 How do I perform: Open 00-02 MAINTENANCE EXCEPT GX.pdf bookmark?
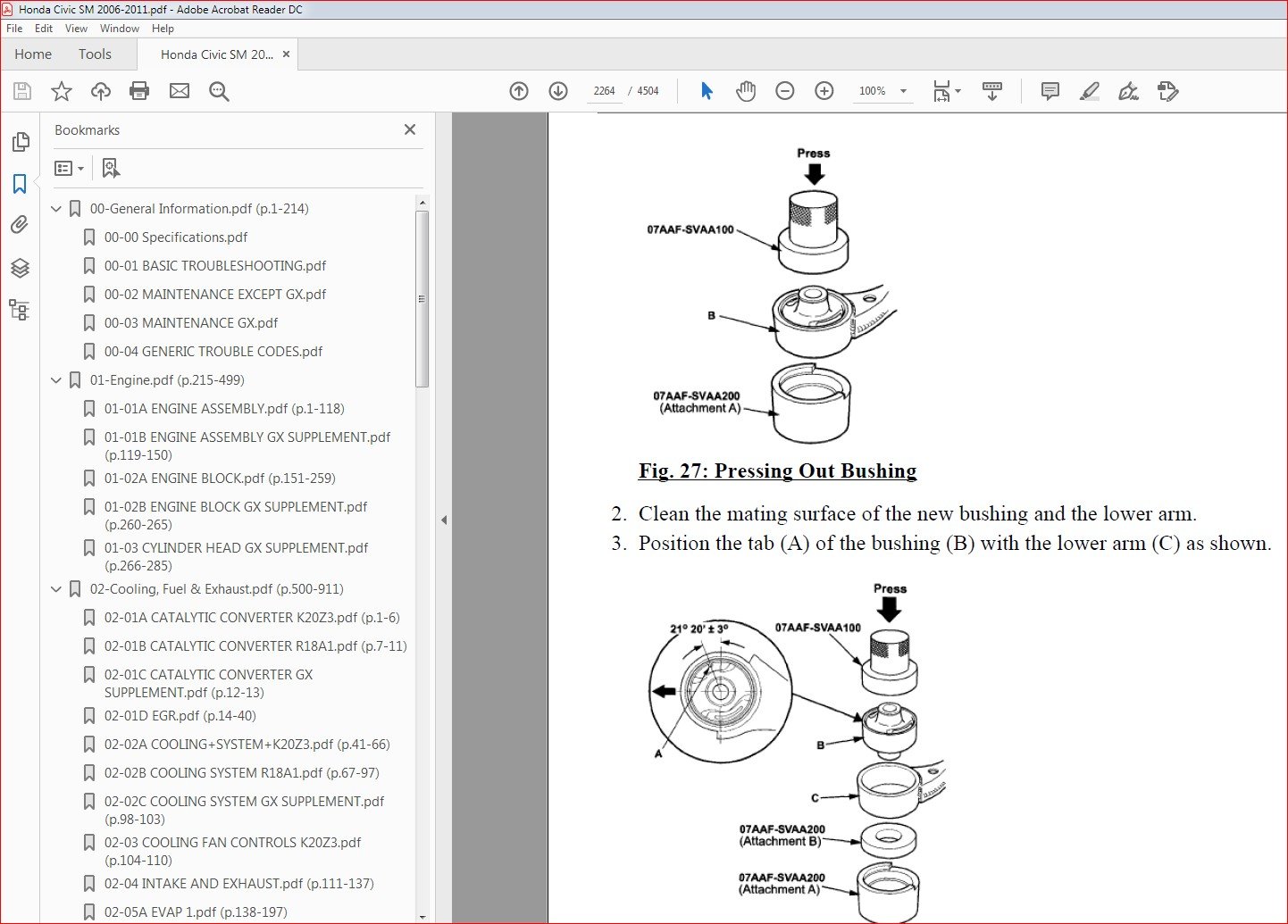(x=215, y=295)
